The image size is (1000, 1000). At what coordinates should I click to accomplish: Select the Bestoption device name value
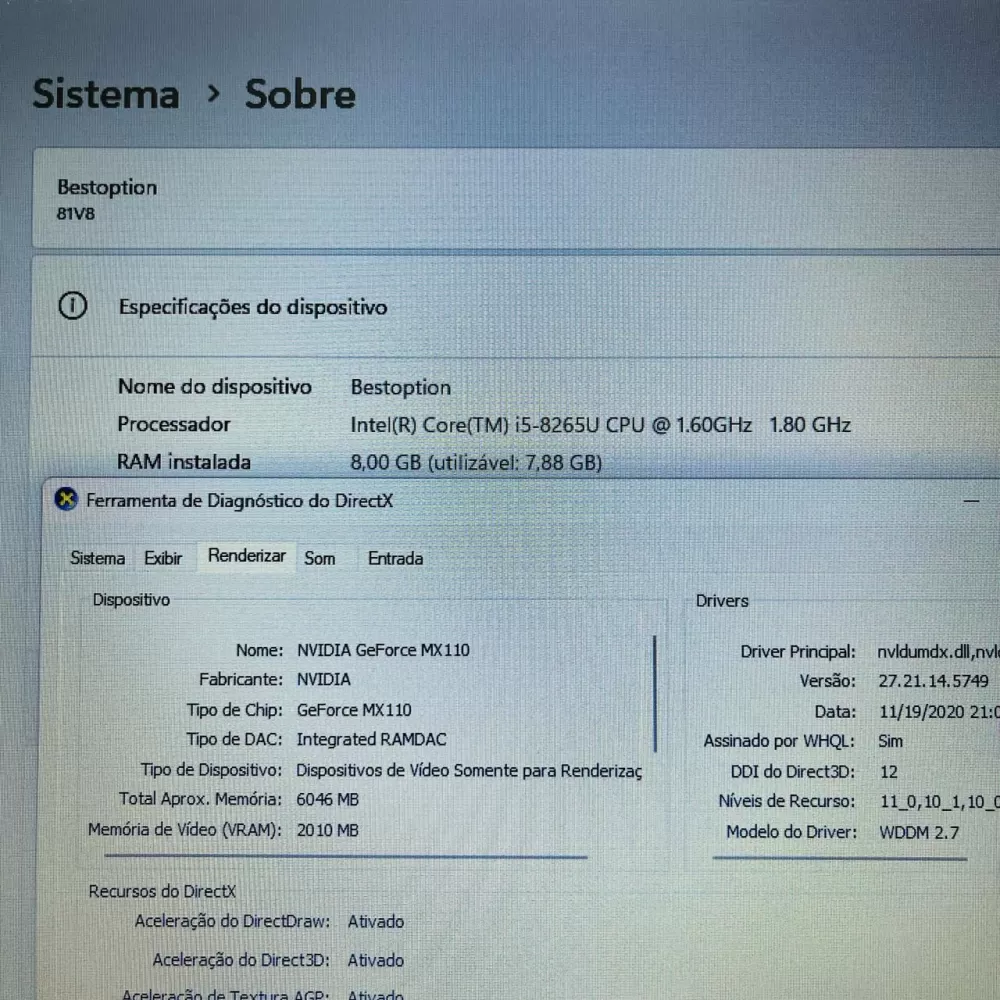coord(401,388)
